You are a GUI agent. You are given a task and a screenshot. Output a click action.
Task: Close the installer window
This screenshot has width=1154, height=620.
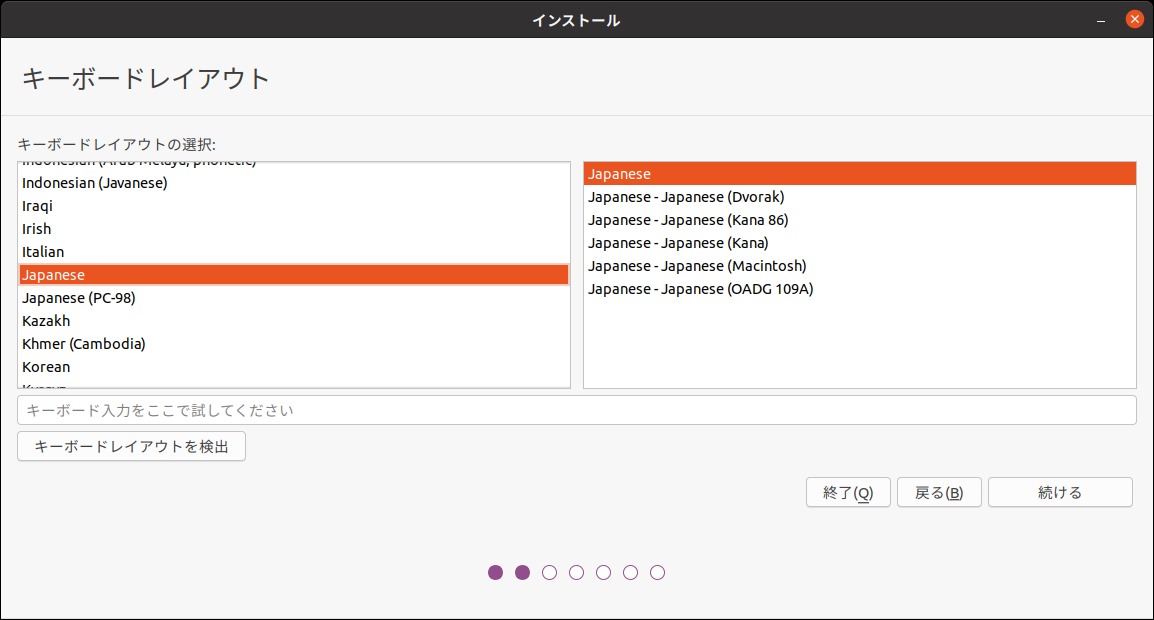1135,20
